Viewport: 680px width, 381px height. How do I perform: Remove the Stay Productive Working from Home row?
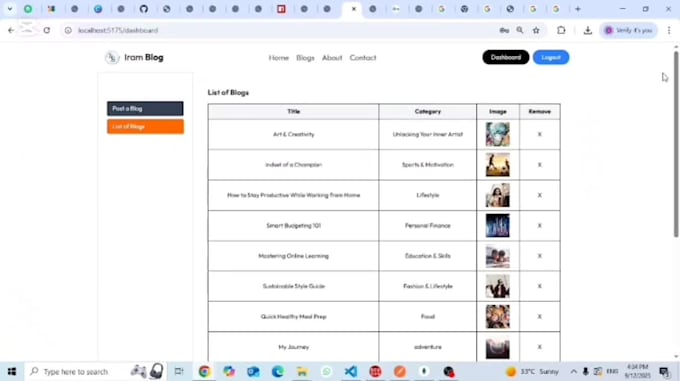539,195
